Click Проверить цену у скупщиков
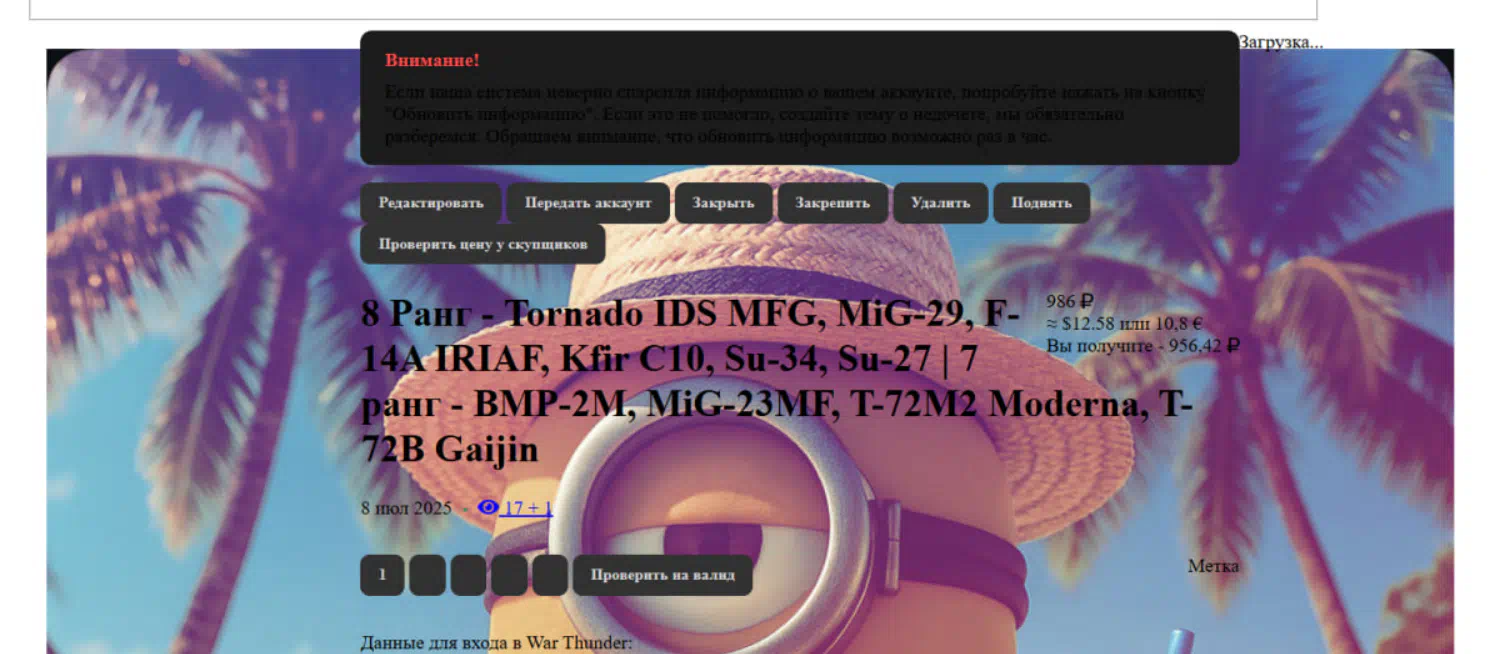Image resolution: width=1493 pixels, height=654 pixels. point(483,244)
